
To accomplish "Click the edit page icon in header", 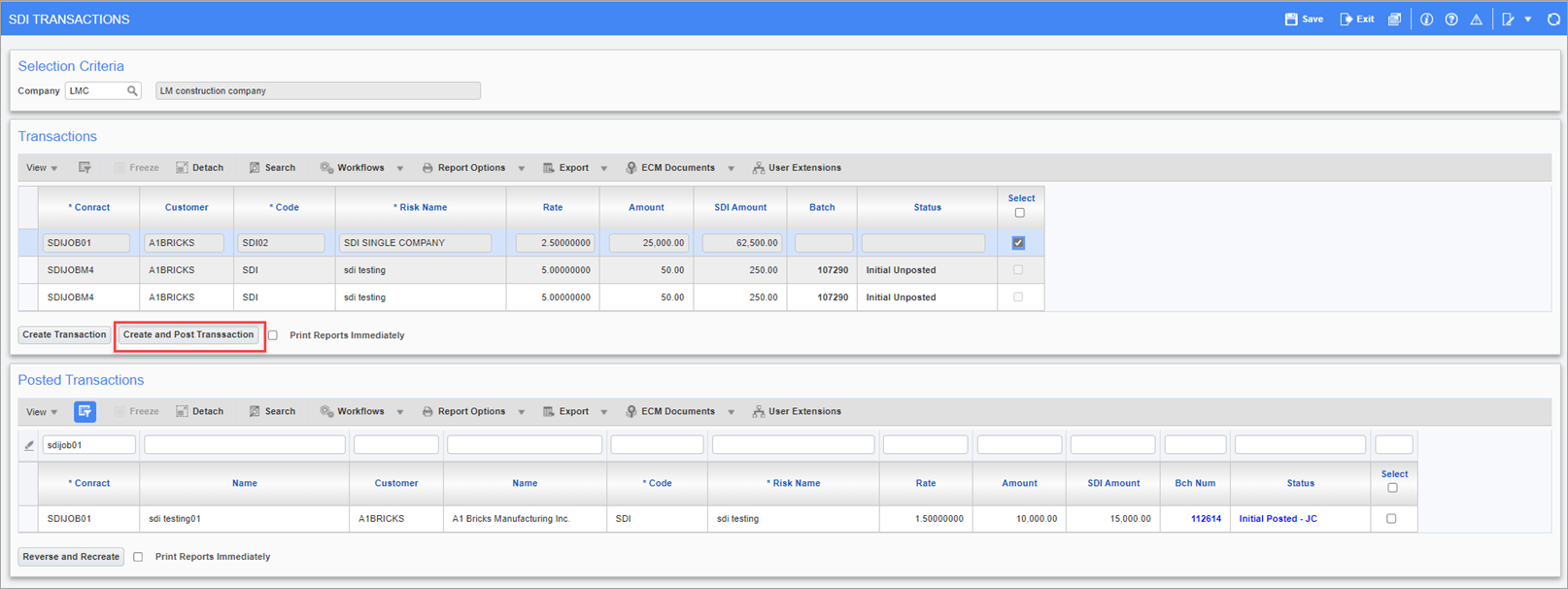I will tap(1508, 18).
